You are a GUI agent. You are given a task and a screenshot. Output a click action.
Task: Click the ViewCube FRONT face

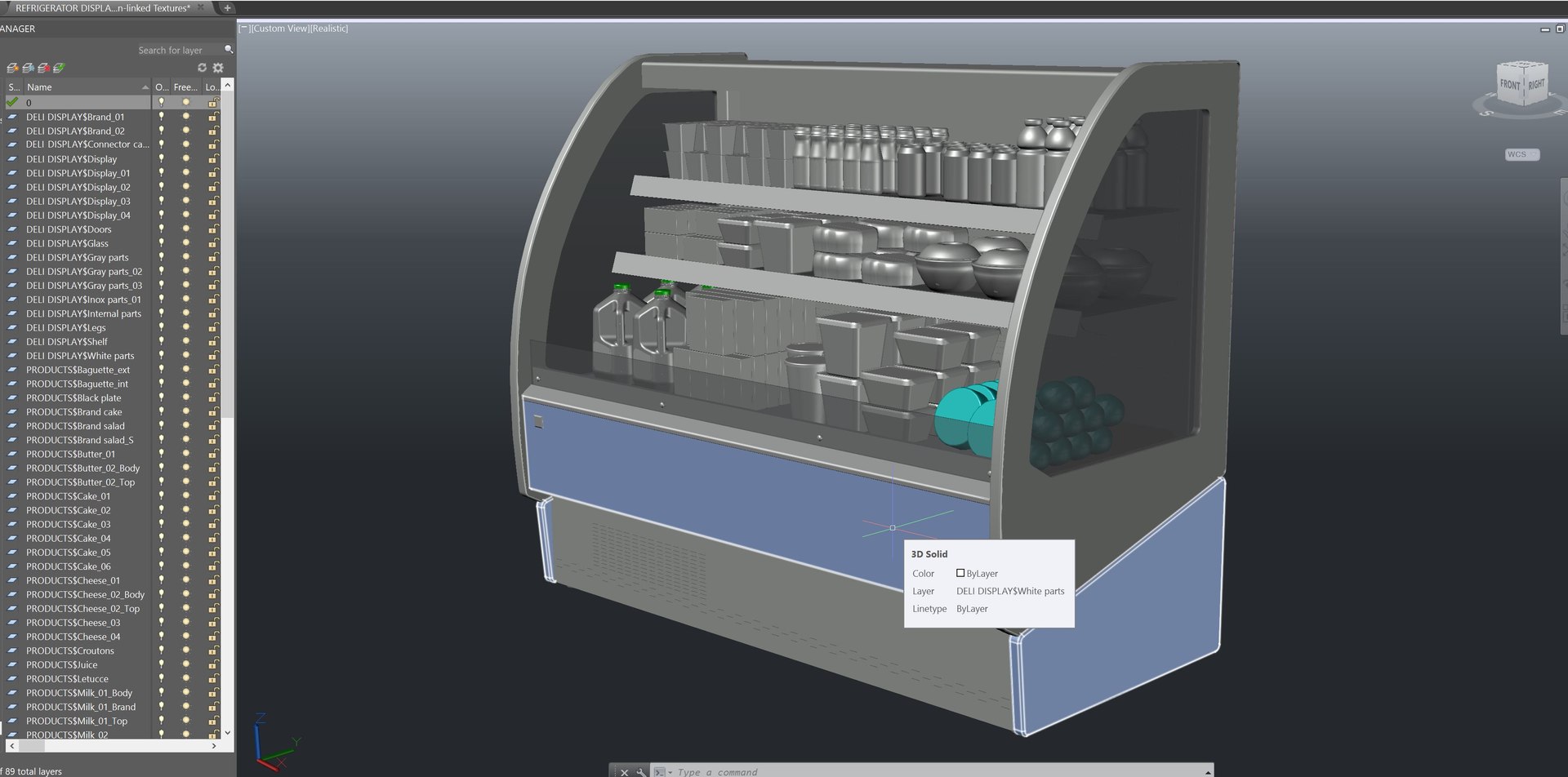[1509, 84]
